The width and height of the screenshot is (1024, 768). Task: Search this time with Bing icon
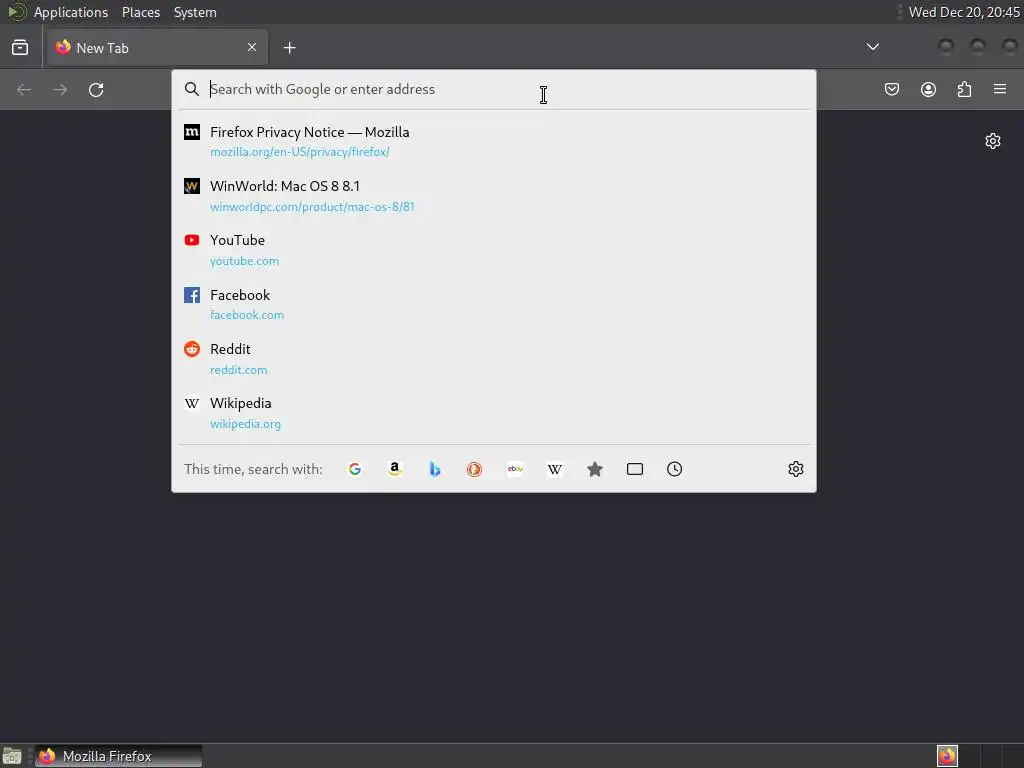coord(434,469)
